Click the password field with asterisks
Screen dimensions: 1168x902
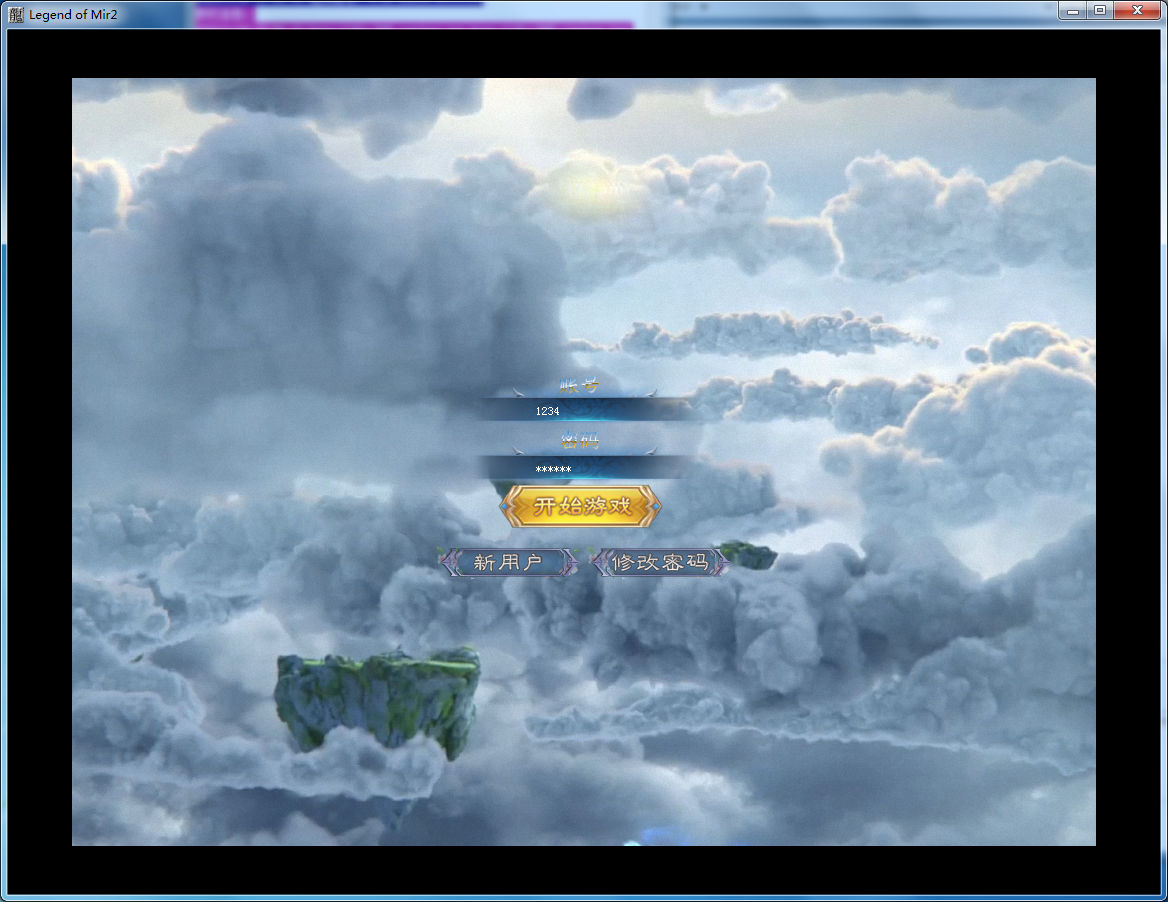tap(581, 469)
